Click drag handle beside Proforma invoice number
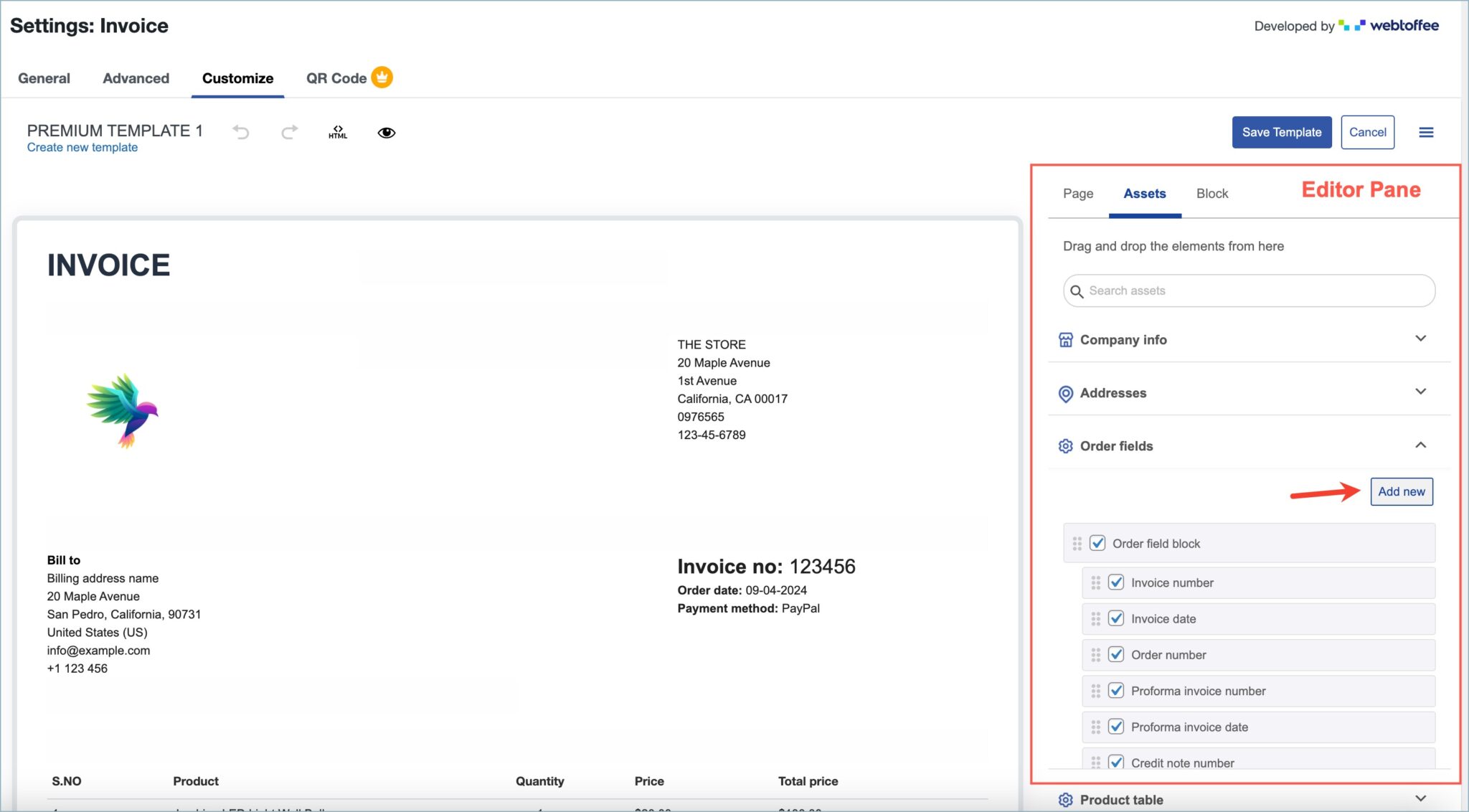1469x812 pixels. tap(1096, 691)
